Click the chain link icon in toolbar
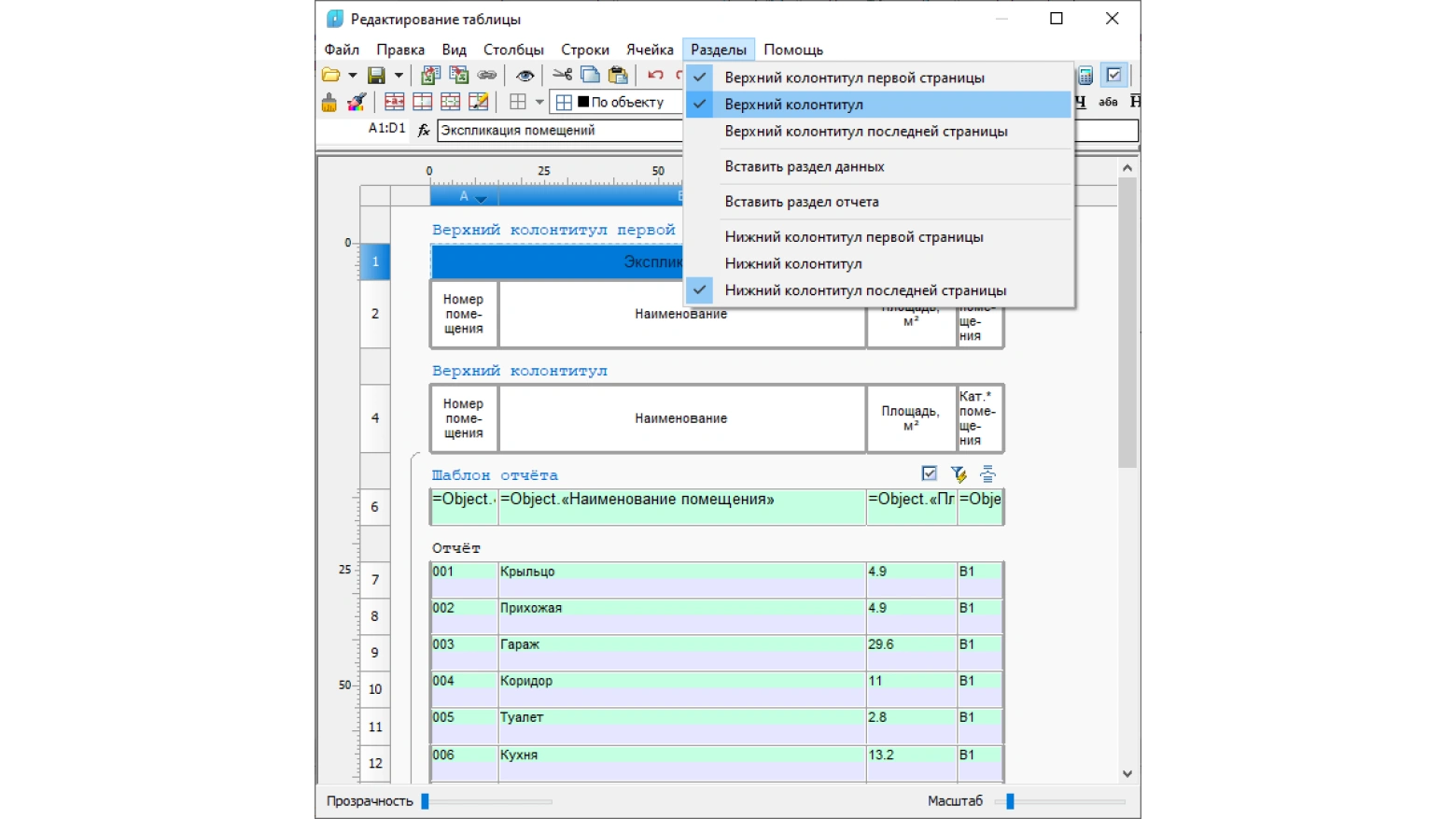Screen dimensions: 1456x819 coord(487,75)
